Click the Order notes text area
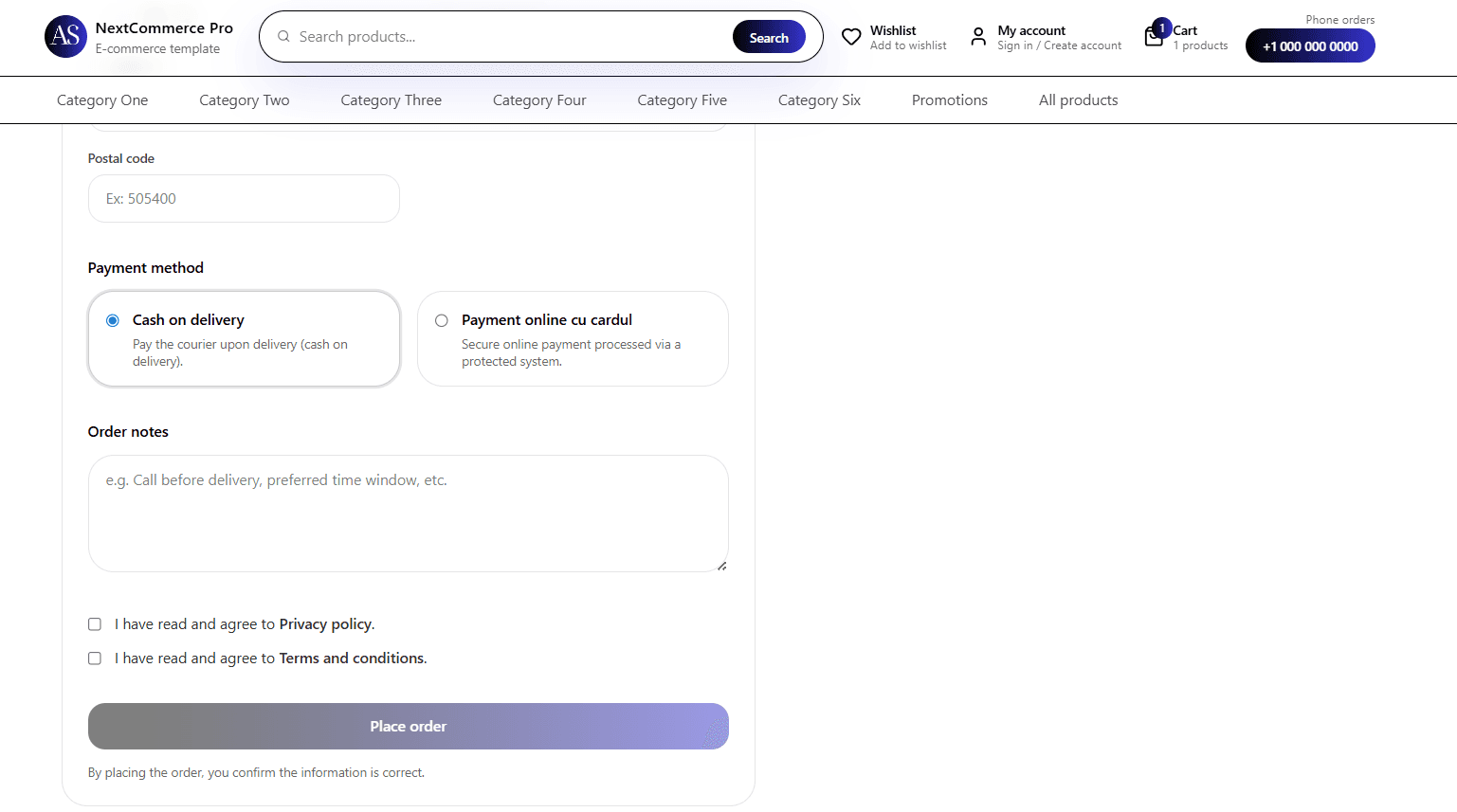This screenshot has width=1457, height=812. click(408, 512)
